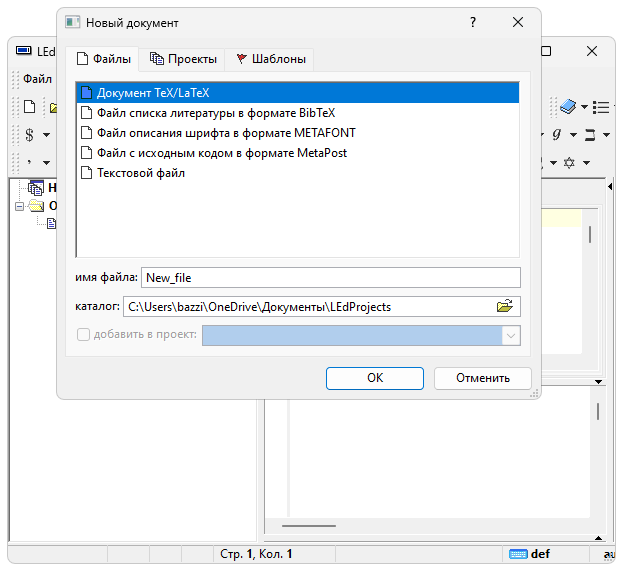
Task: Click the Отменить button
Action: pyautogui.click(x=482, y=378)
